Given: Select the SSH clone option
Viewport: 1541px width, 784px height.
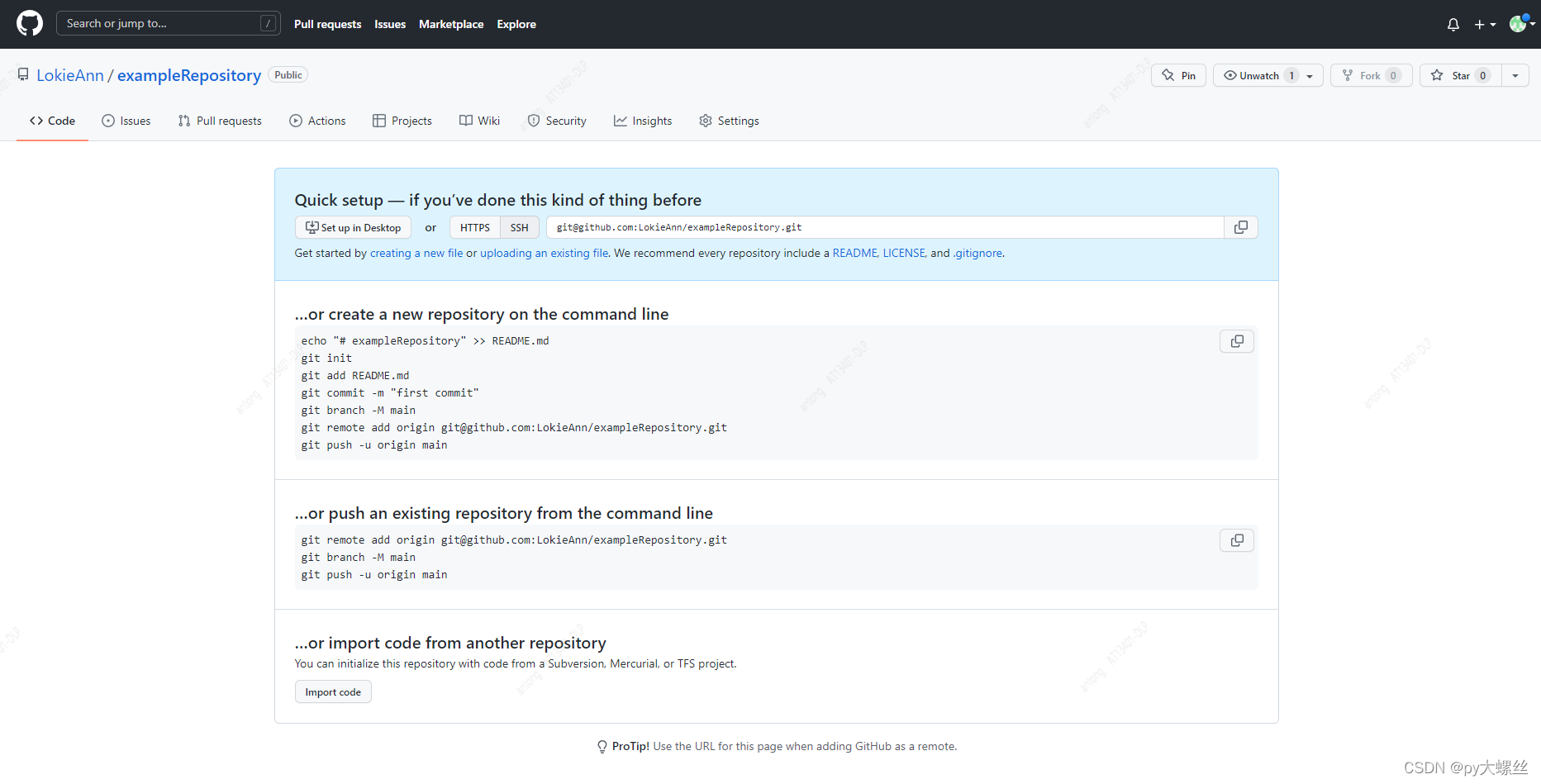Looking at the screenshot, I should click(x=519, y=227).
